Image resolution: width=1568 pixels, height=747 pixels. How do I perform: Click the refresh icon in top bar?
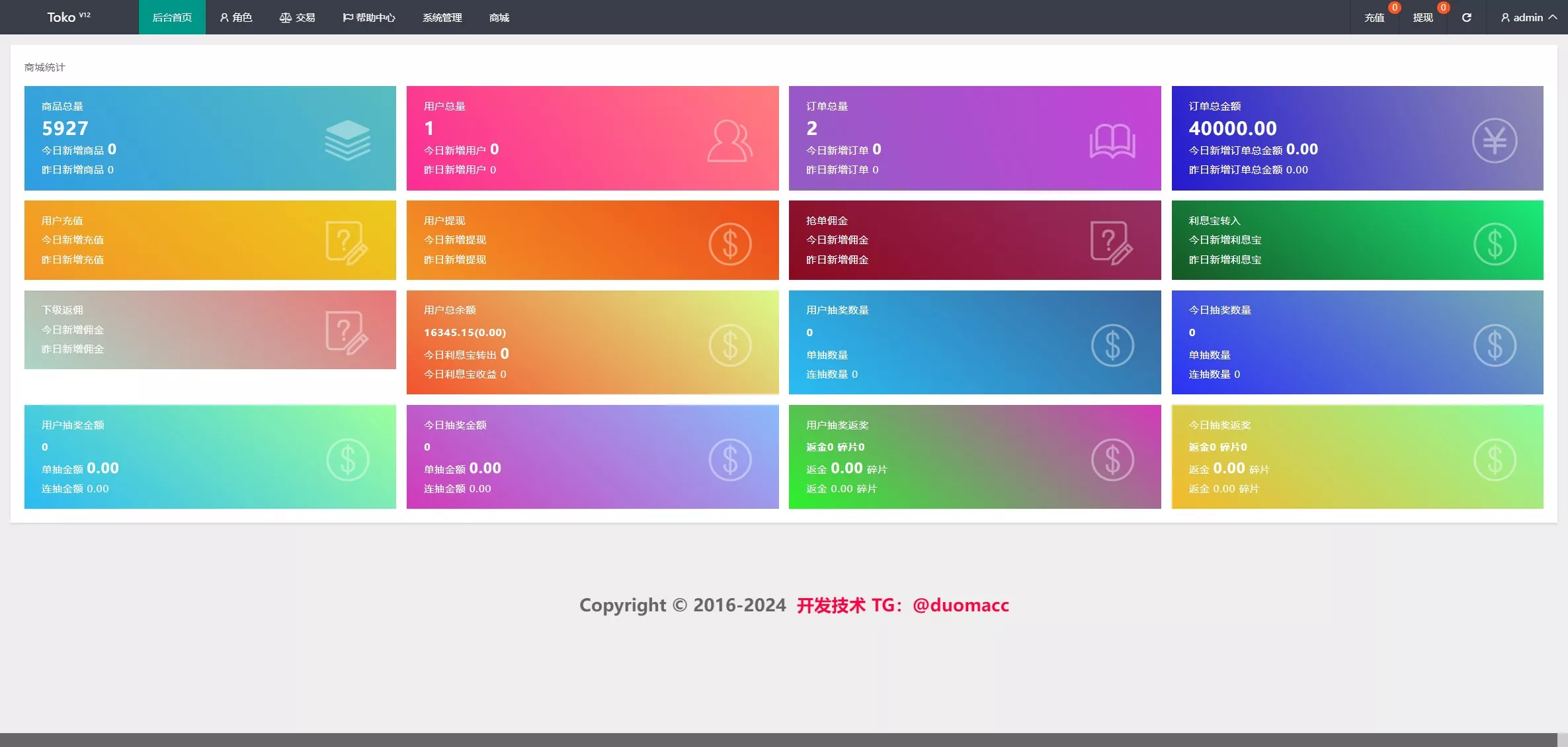(1466, 18)
